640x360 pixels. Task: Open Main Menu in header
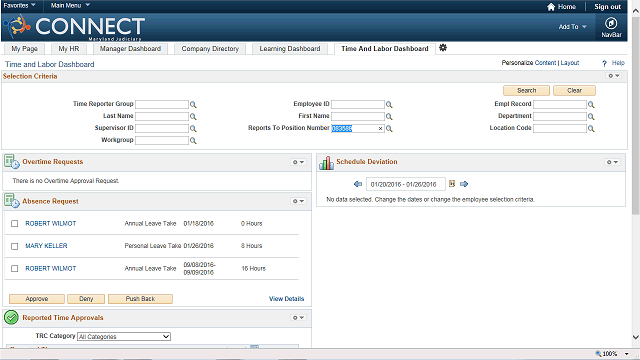(70, 5)
